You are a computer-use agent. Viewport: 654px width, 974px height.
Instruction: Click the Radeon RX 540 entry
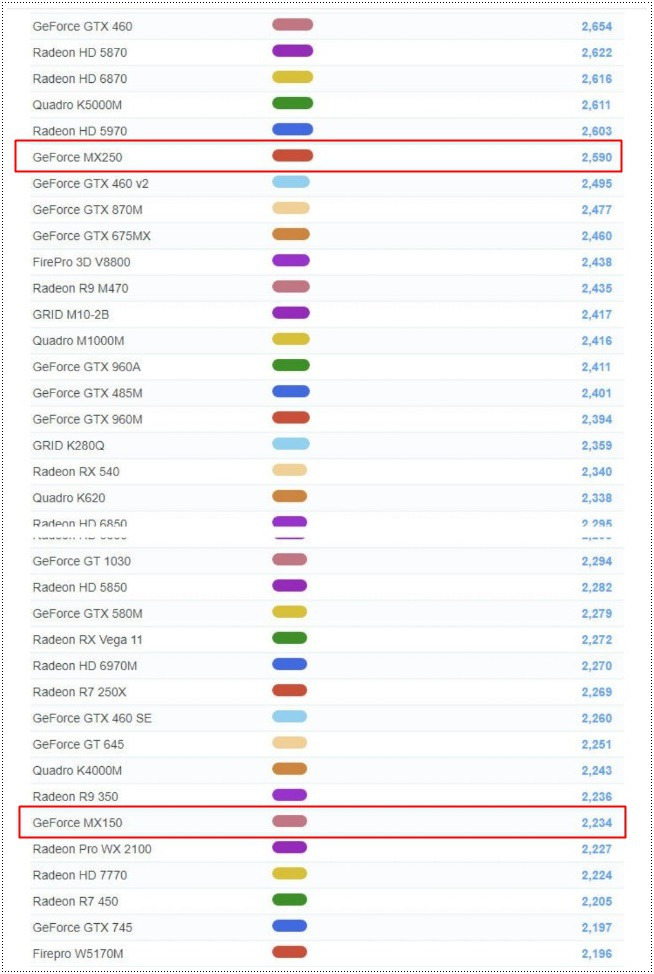pyautogui.click(x=76, y=471)
